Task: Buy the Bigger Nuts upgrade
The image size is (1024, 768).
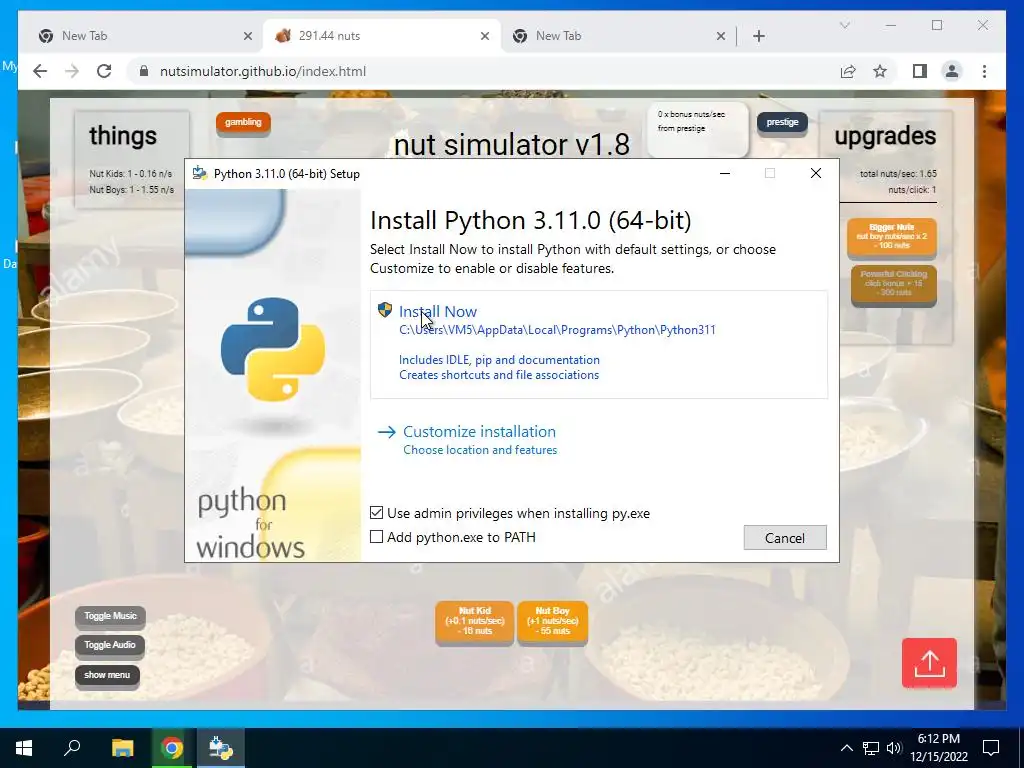Action: [x=892, y=236]
